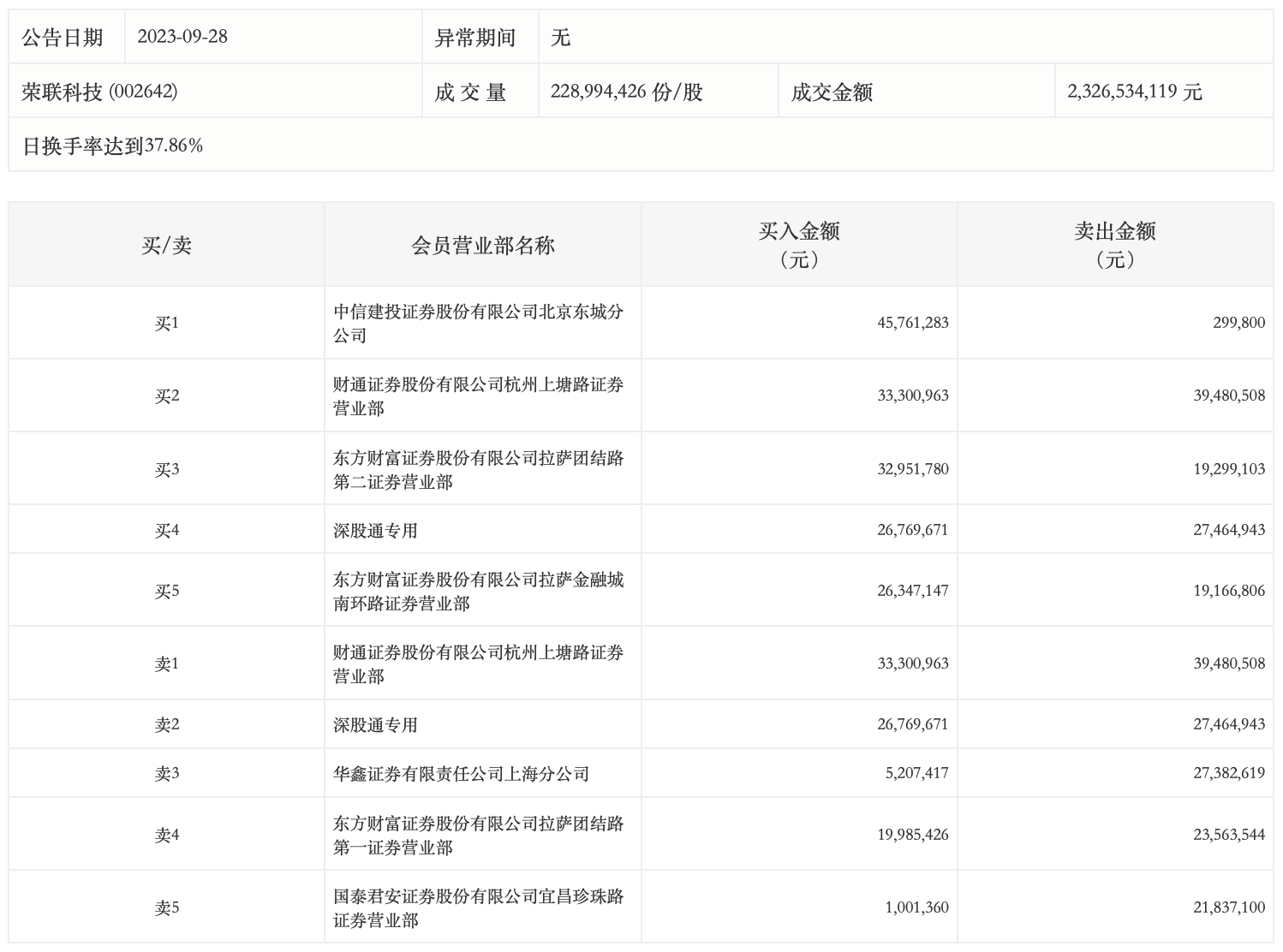
Task: Click the 买入金额（元） column header
Action: point(799,245)
